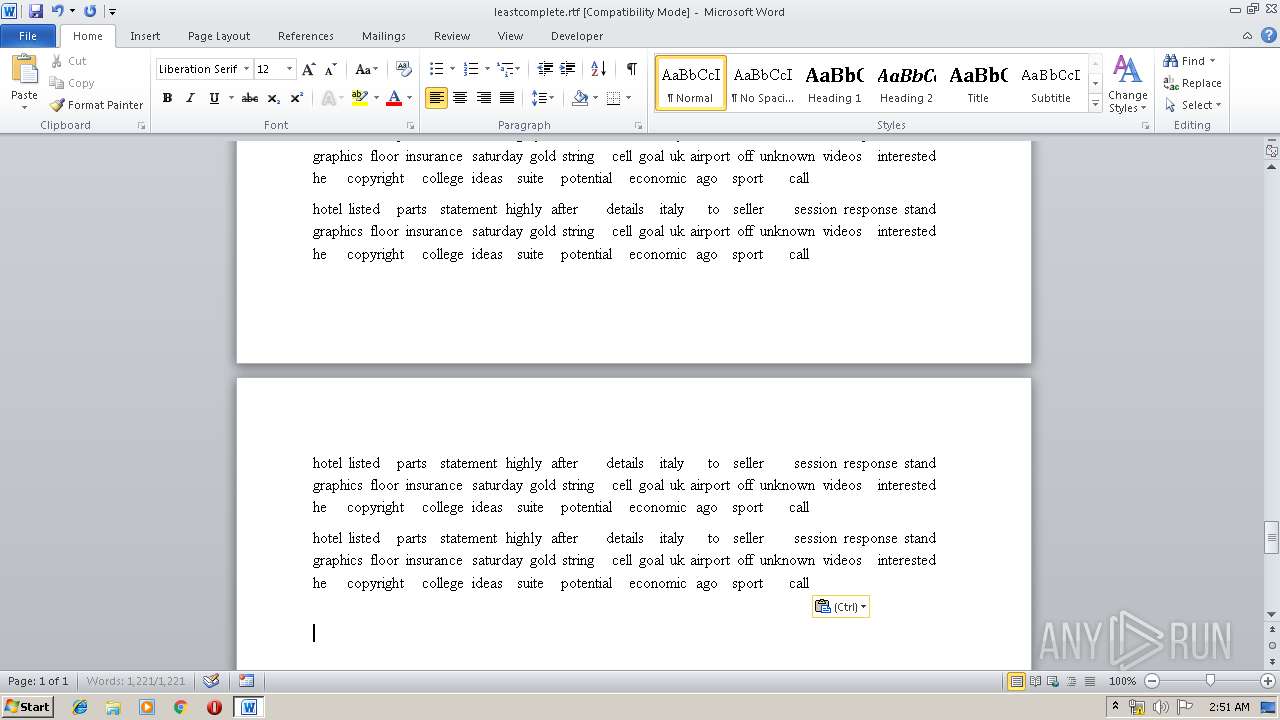Open the font size dropdown
1280x720 pixels.
tap(290, 69)
